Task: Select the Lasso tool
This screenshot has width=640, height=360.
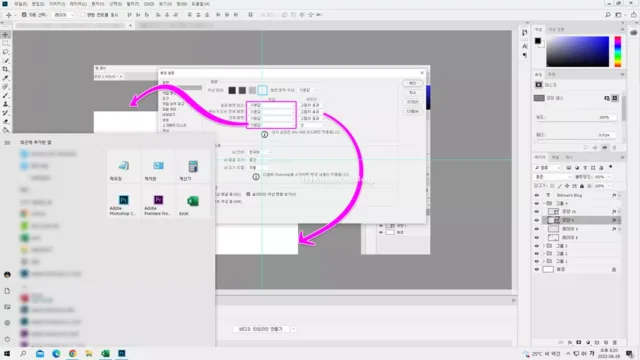Action: coord(6,52)
